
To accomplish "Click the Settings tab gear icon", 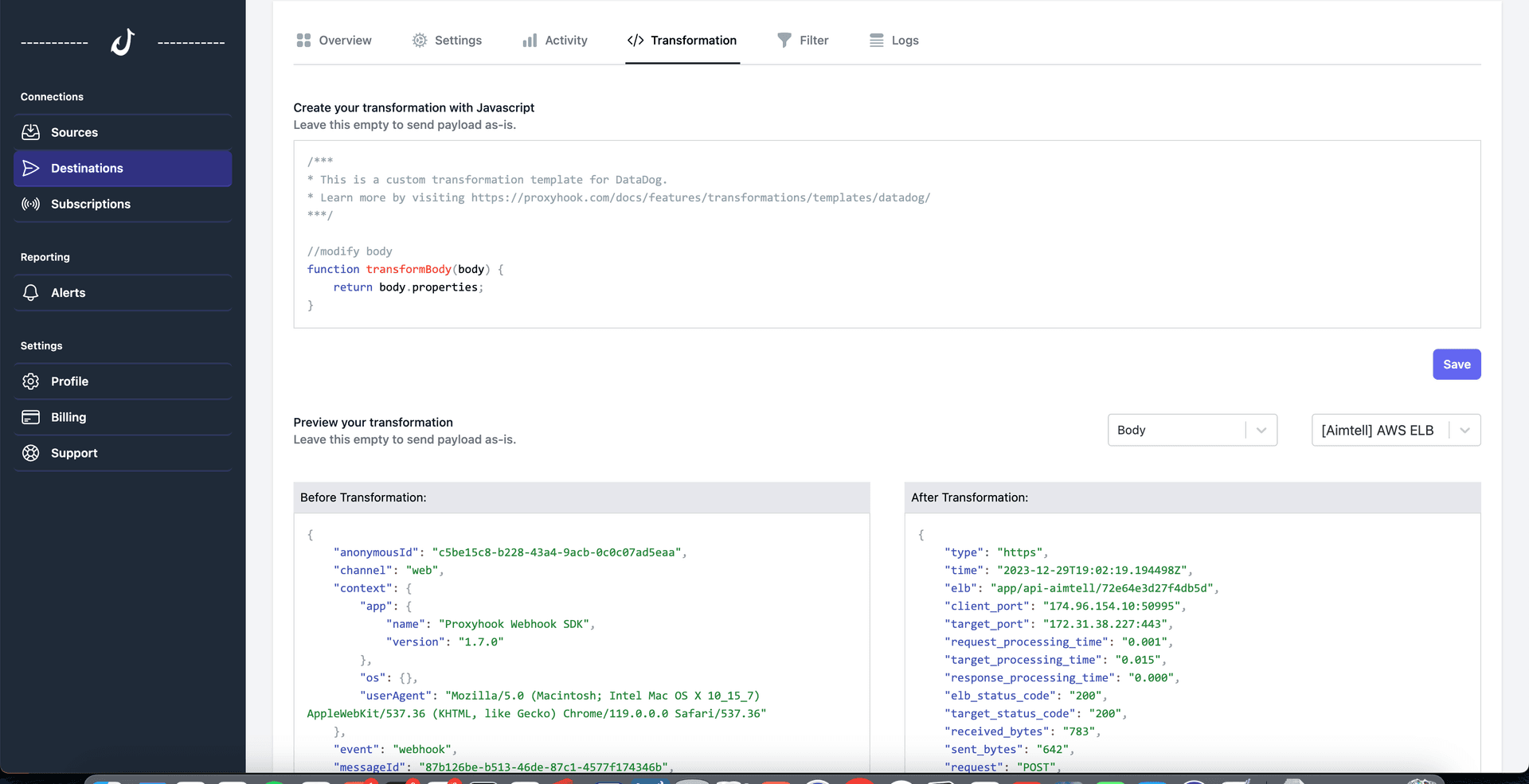I will point(420,40).
